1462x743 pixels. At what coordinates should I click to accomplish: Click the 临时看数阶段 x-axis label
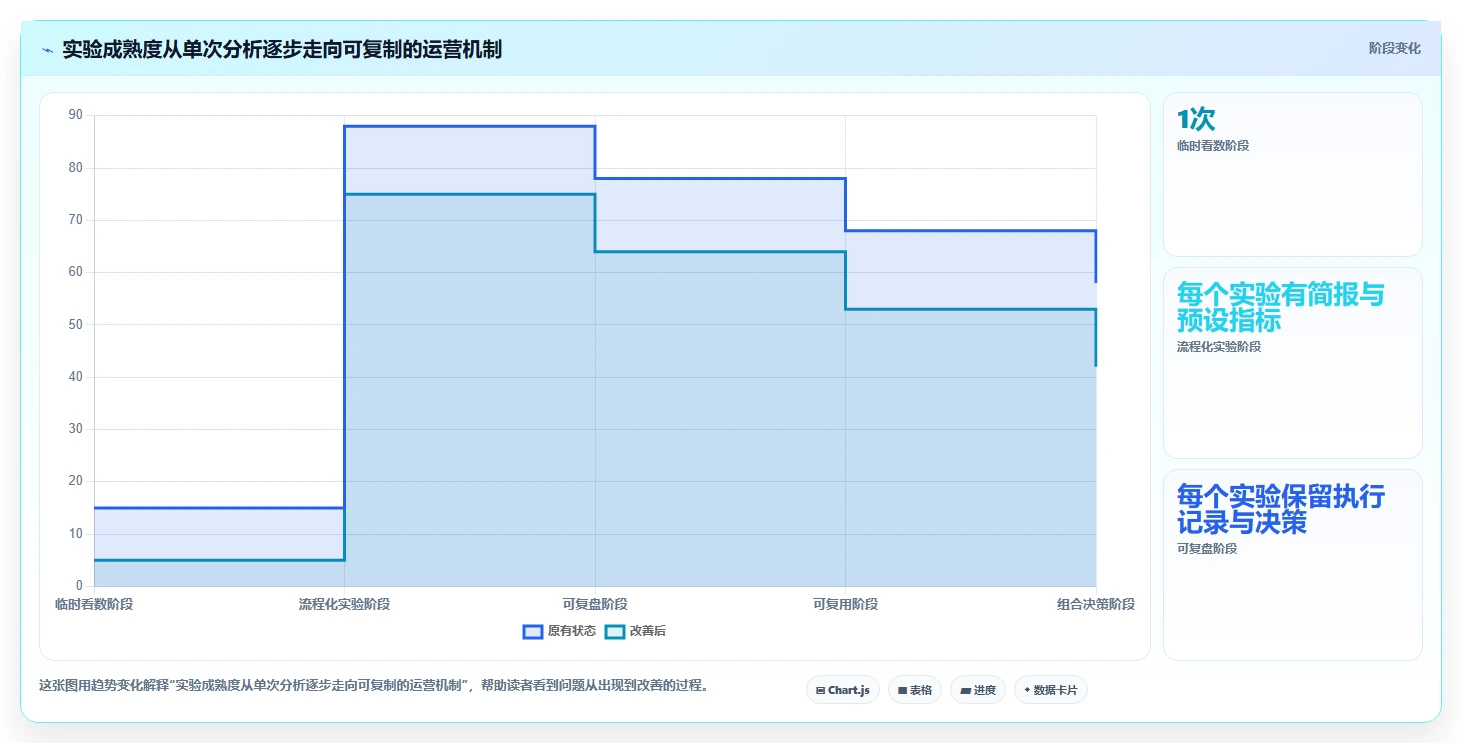coord(94,604)
